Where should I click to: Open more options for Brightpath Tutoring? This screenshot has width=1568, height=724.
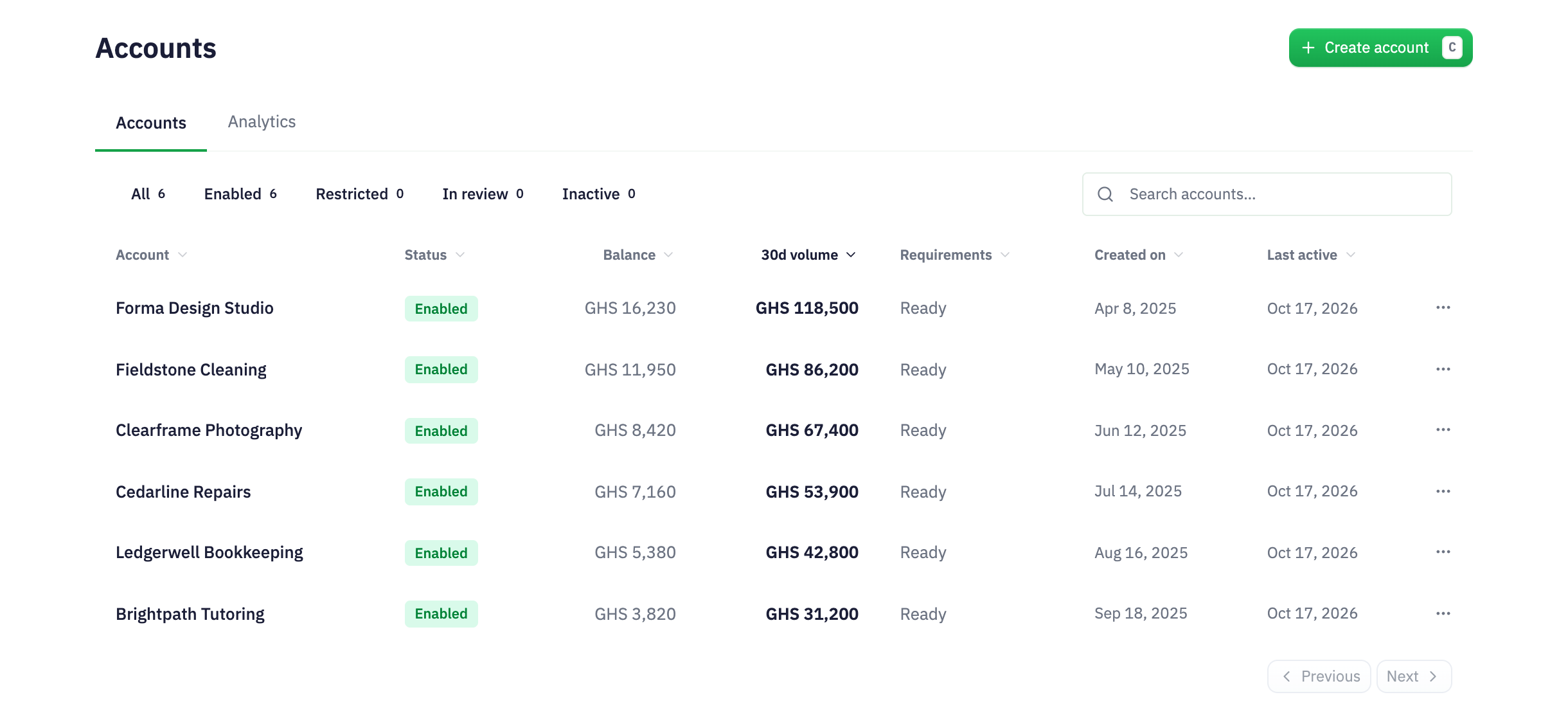[x=1443, y=613]
